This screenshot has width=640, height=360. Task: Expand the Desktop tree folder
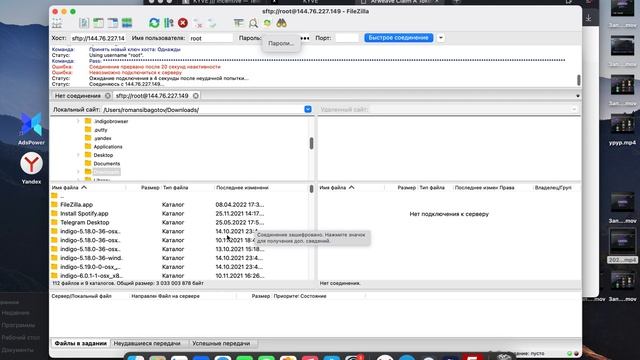[x=78, y=155]
